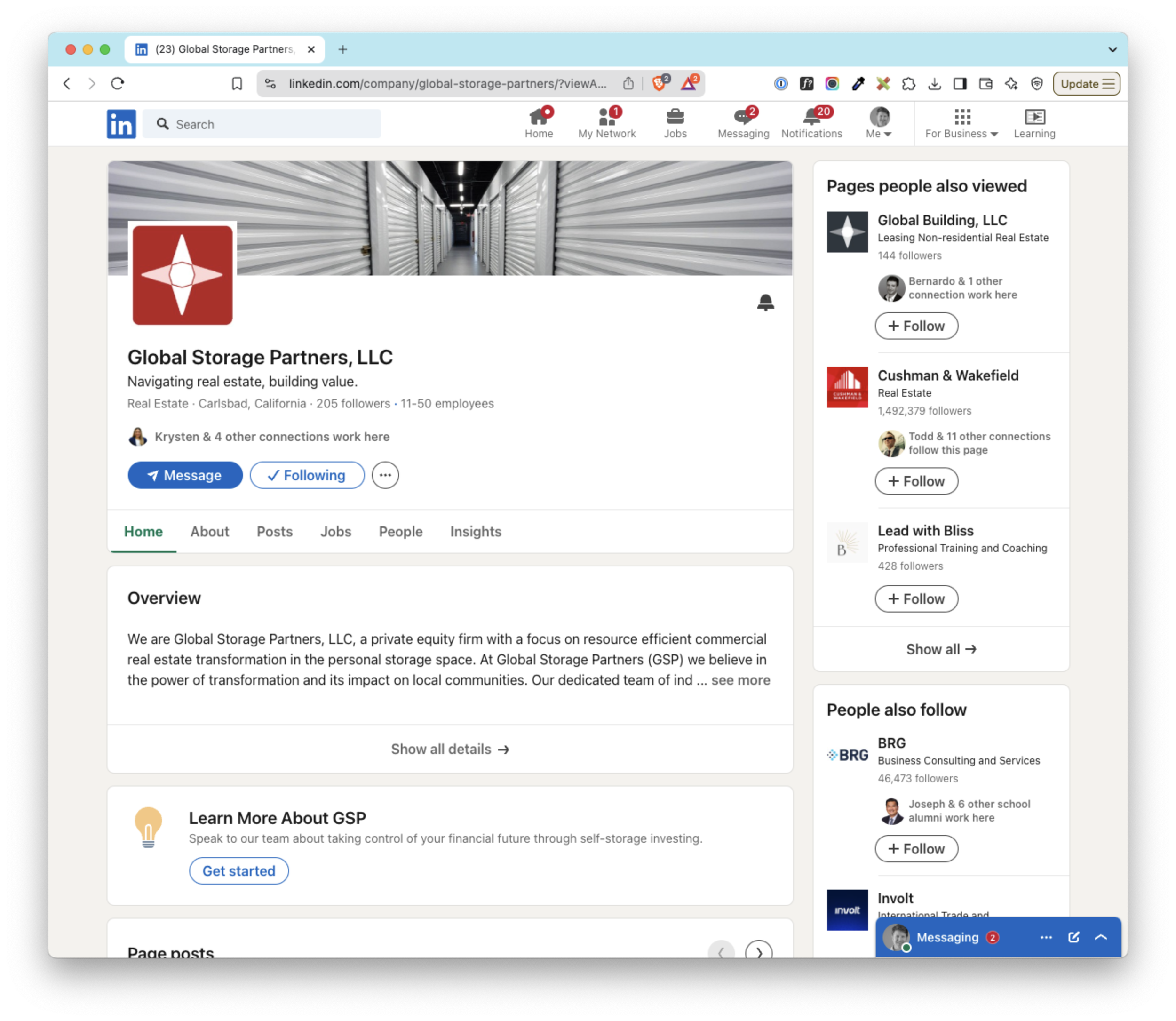Viewport: 1176px width, 1021px height.
Task: Click compose message icon in Messaging bar
Action: (x=1073, y=937)
